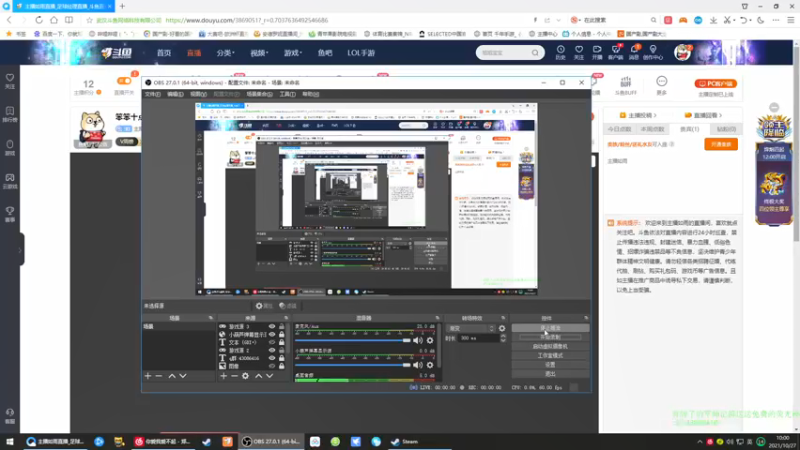The image size is (800, 450).
Task: Open start-broadcast icon in Douyu header
Action: coord(597,52)
